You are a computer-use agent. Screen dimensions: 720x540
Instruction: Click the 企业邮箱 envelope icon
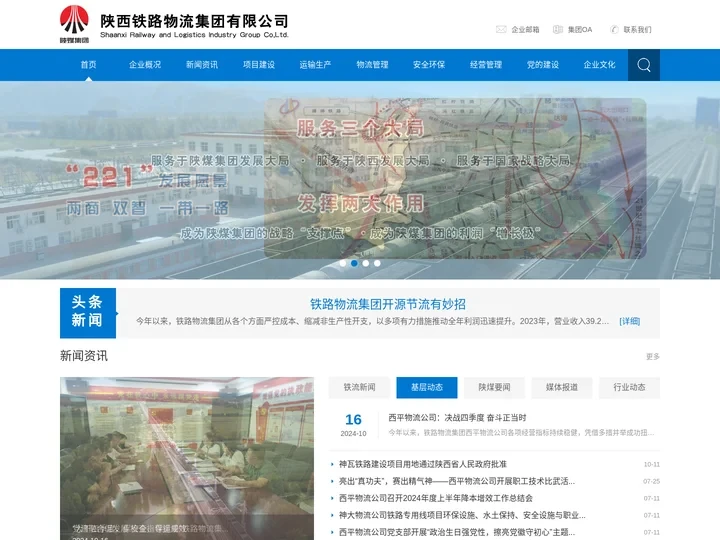[501, 29]
